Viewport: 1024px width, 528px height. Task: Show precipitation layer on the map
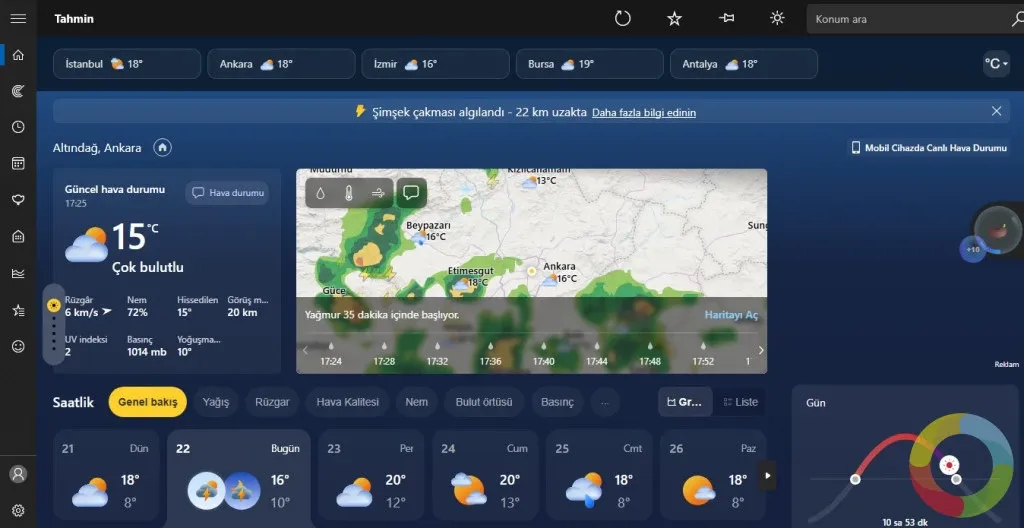click(321, 193)
